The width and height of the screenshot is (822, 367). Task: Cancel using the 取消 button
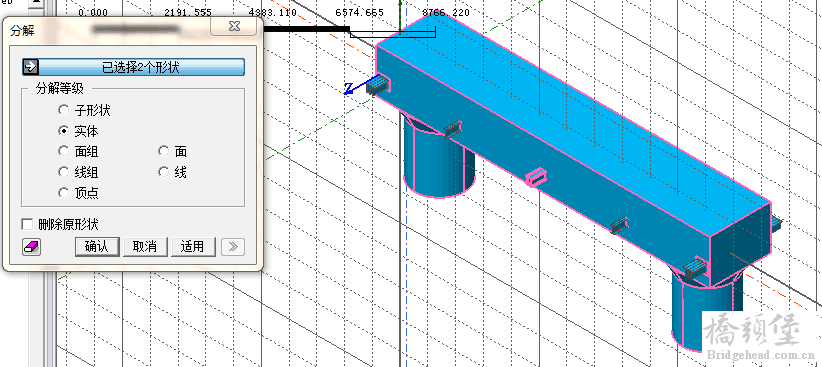click(145, 246)
